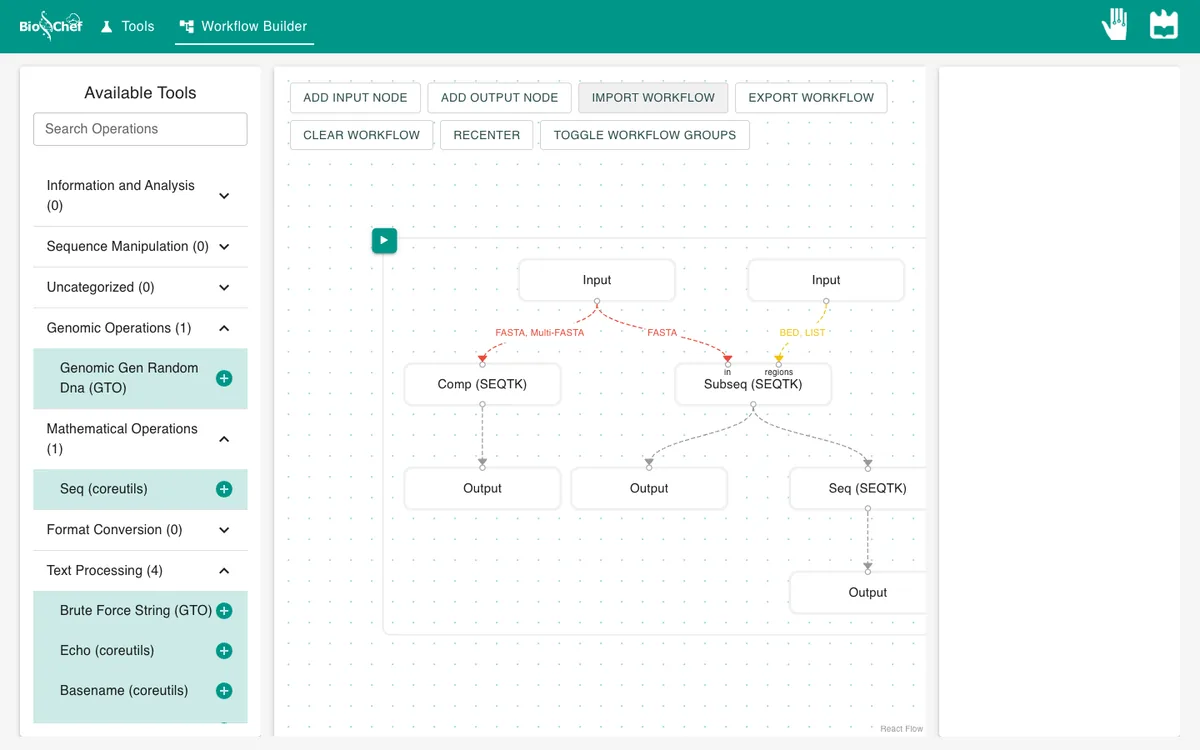Open the Tools tab
Viewport: 1200px width, 750px height.
click(127, 26)
